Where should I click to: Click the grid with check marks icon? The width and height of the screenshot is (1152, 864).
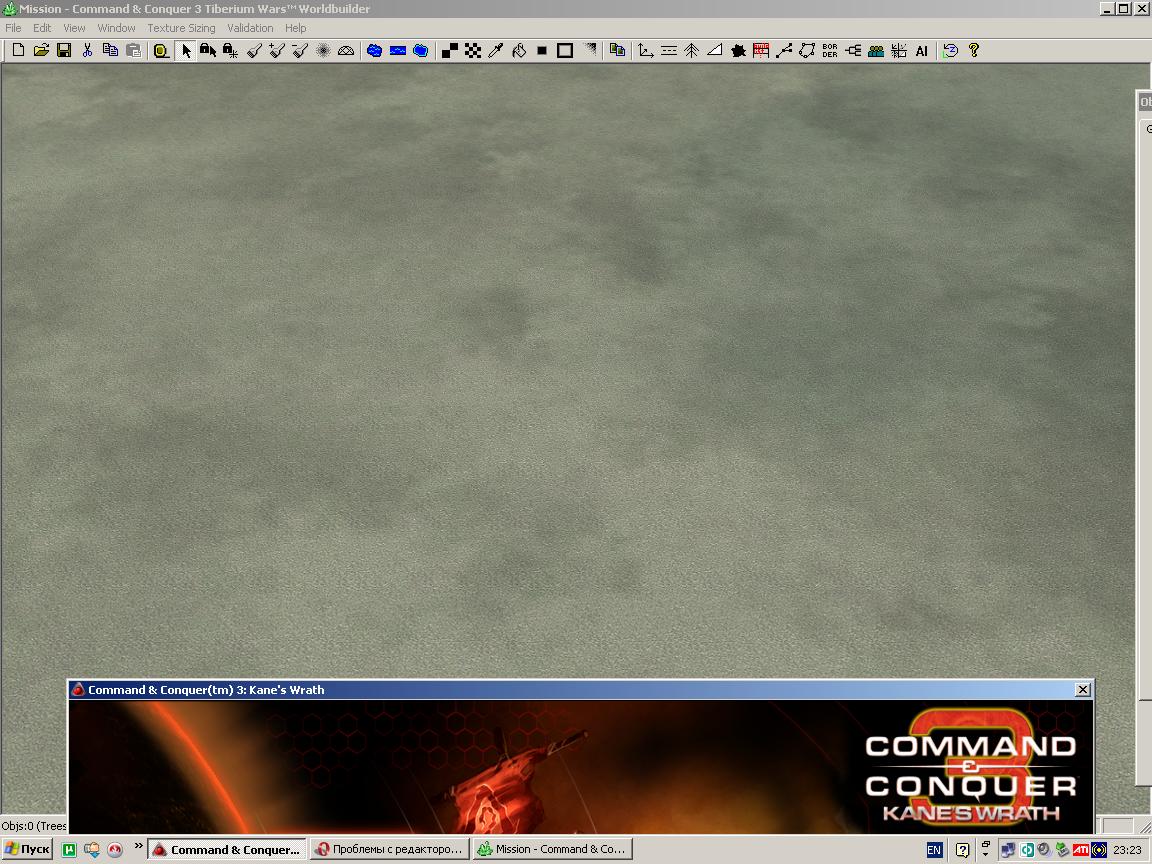coord(899,50)
